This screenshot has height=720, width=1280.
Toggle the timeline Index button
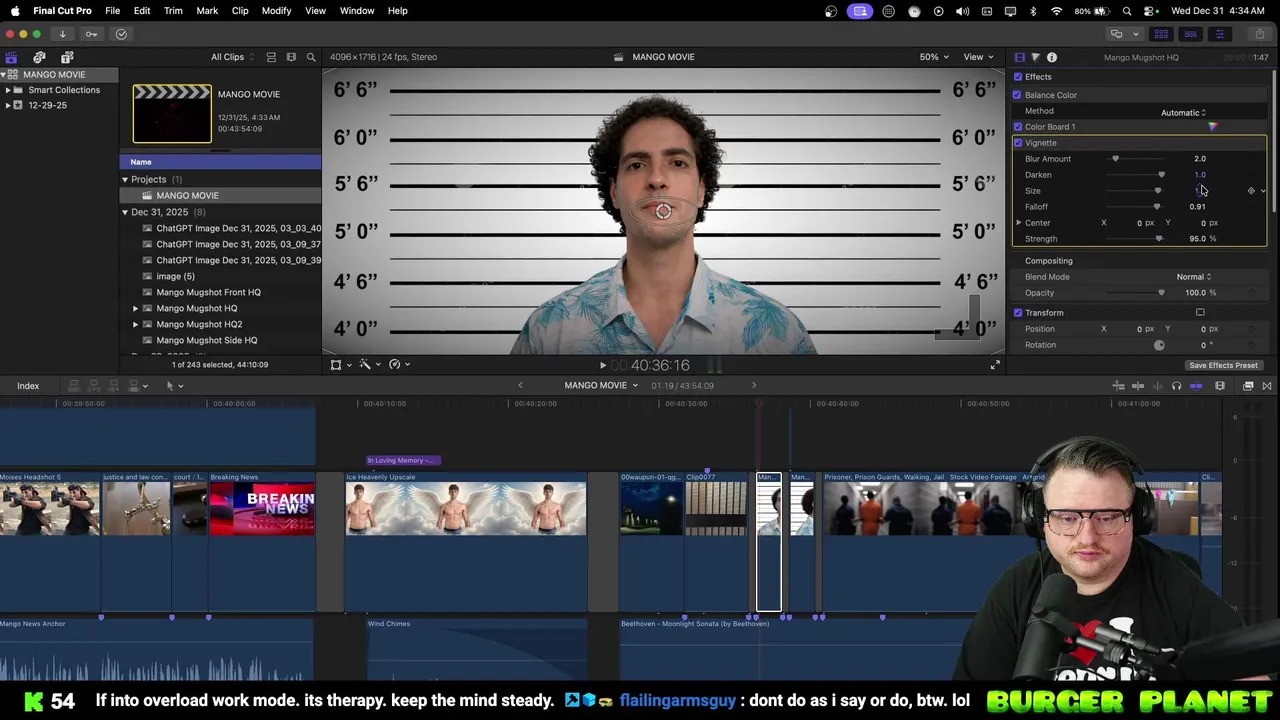point(28,386)
